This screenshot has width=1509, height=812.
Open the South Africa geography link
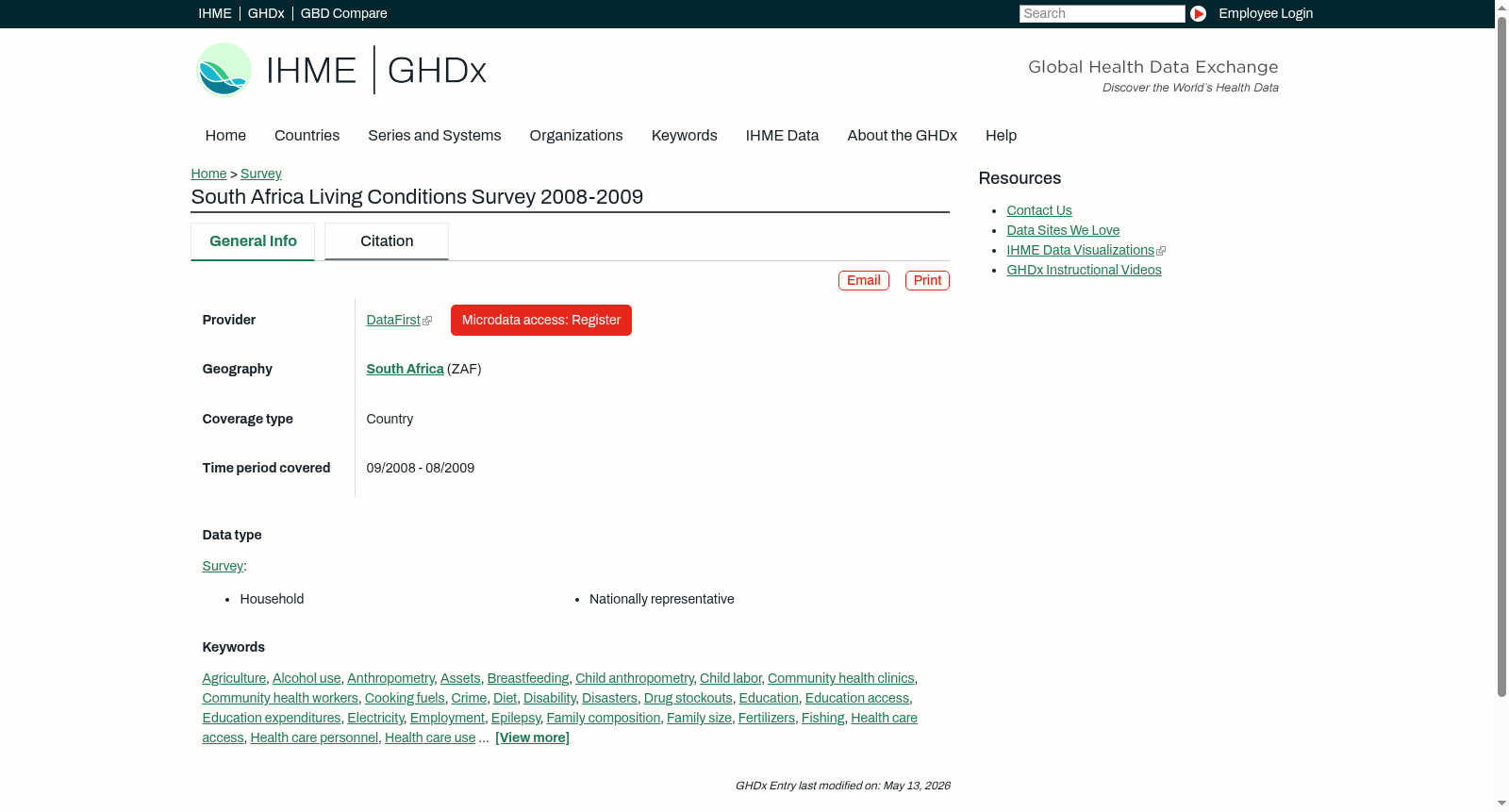point(405,369)
